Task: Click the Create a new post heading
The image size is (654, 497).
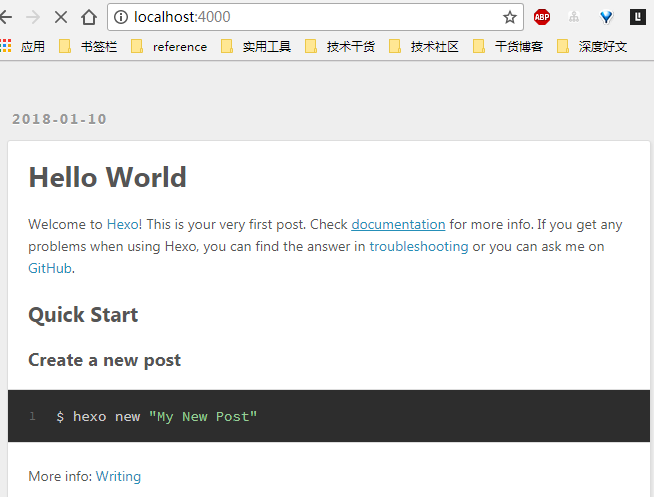Action: [104, 360]
